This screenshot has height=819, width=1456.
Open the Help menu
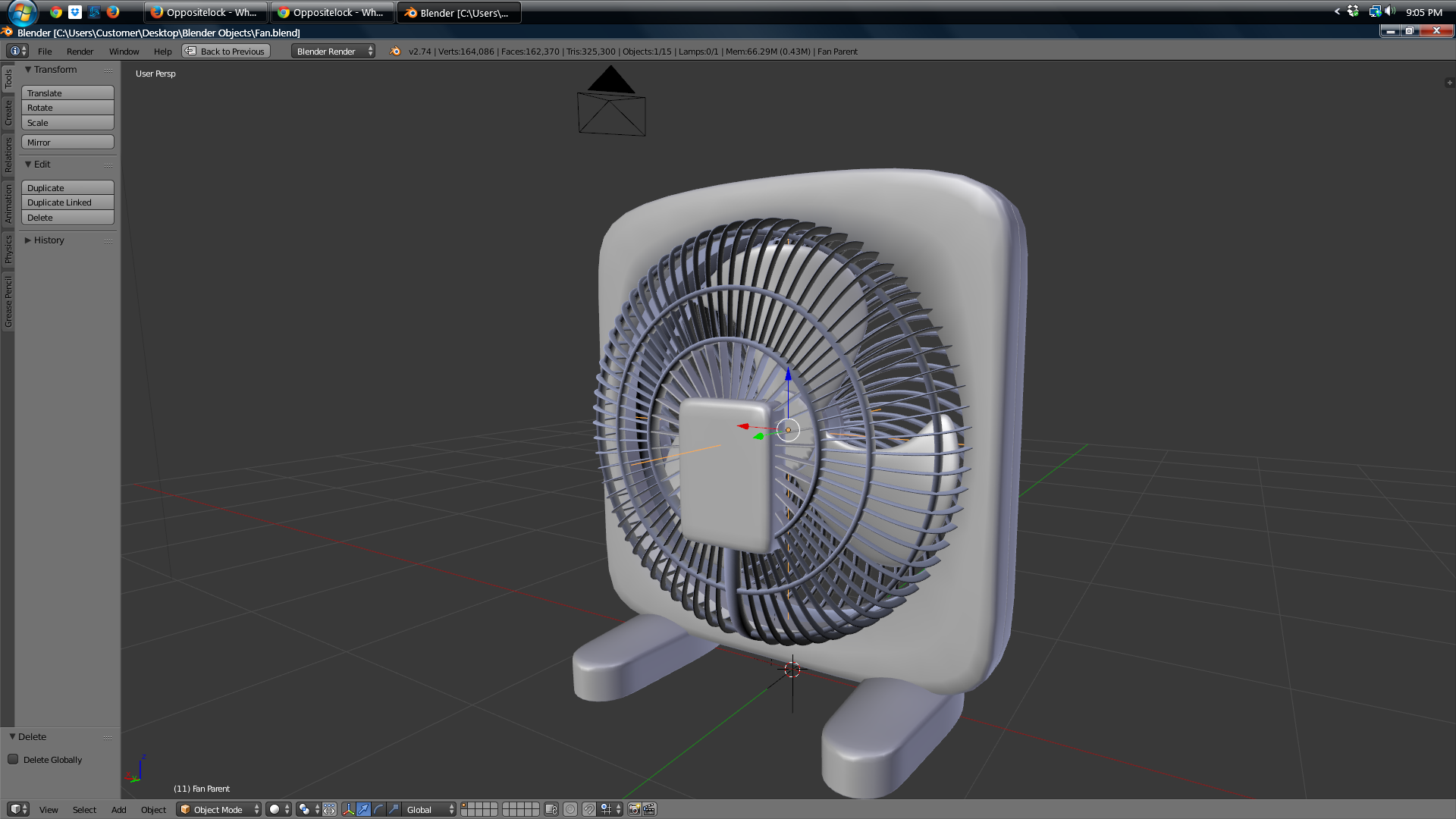(x=162, y=51)
